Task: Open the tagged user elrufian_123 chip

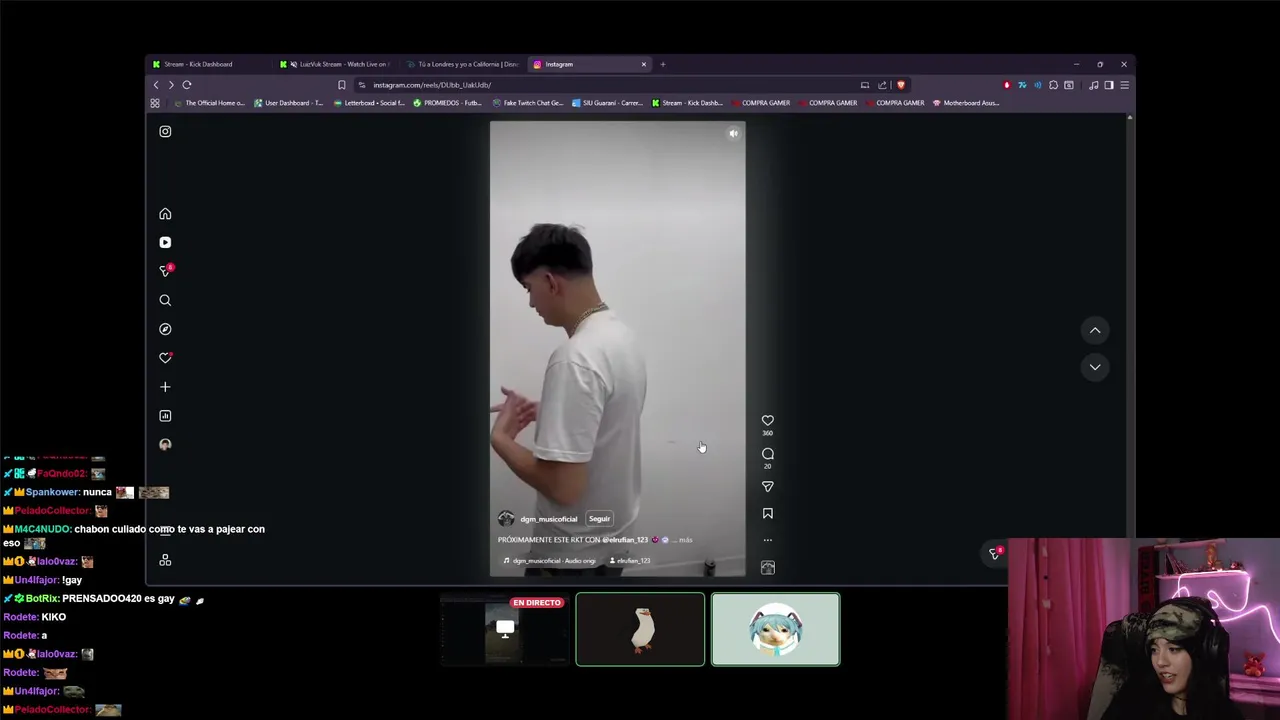Action: click(x=629, y=561)
